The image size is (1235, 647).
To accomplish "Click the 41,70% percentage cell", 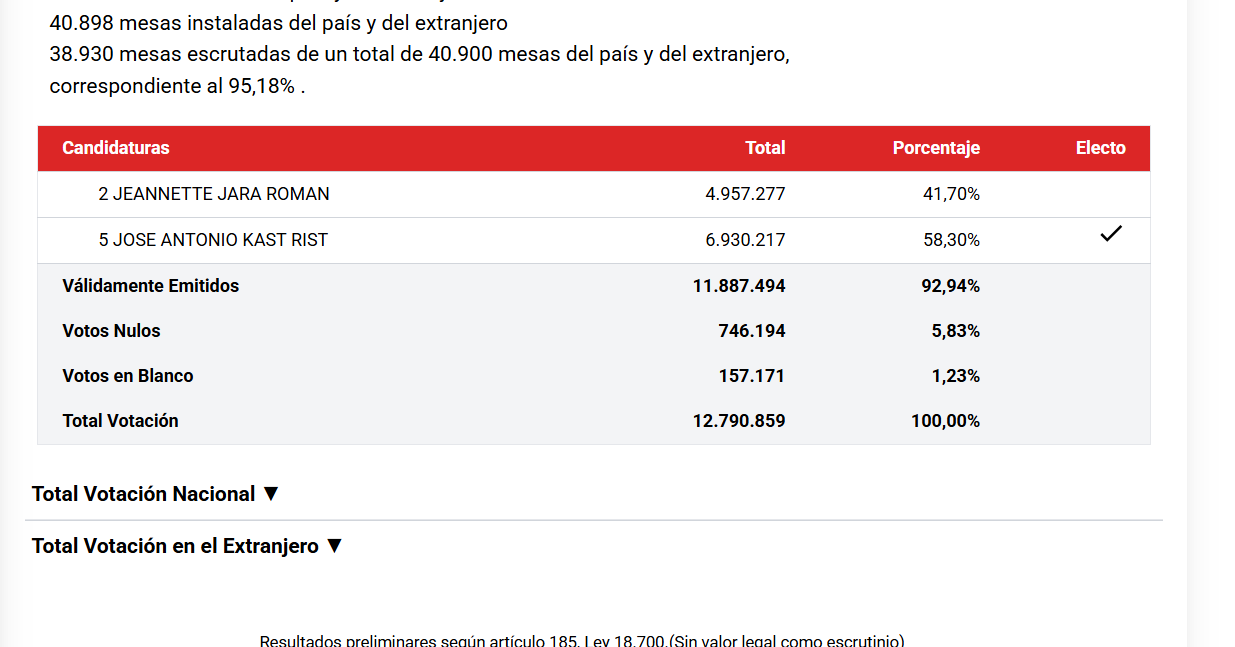I will tap(951, 194).
